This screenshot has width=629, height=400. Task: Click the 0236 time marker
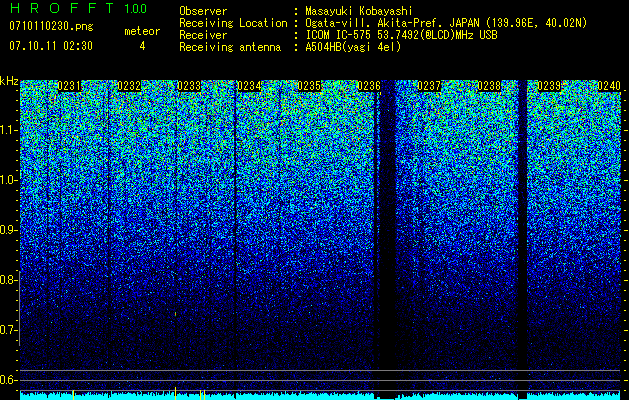tap(369, 86)
